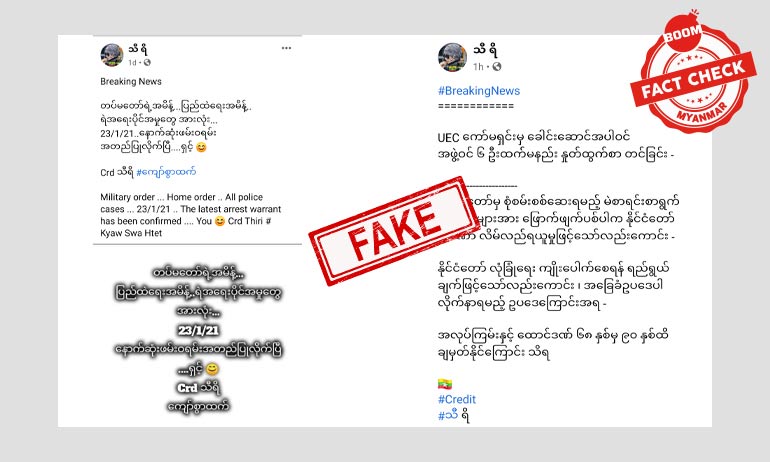The height and width of the screenshot is (462, 770).
Task: Open the #BreakingNews hashtag
Action: coord(479,91)
